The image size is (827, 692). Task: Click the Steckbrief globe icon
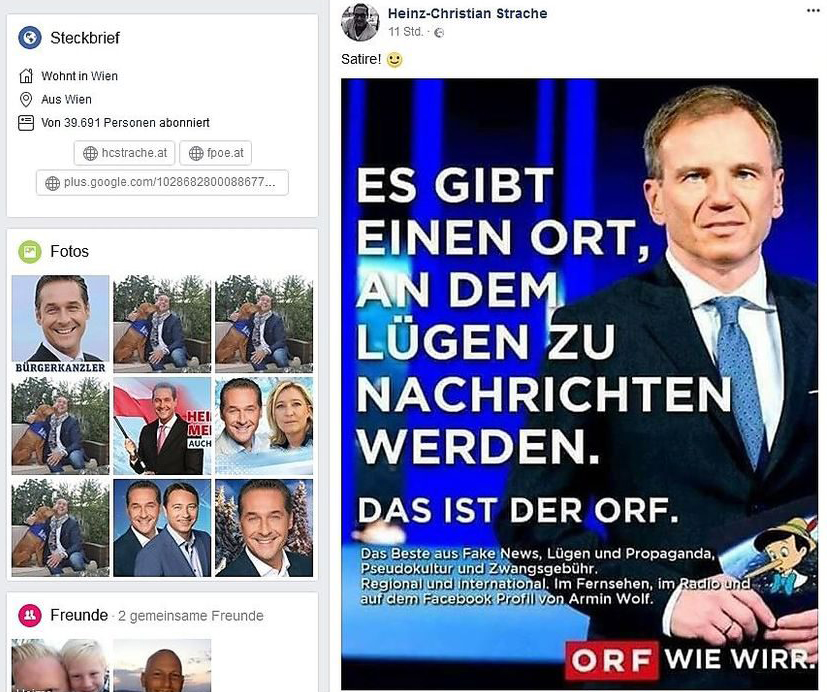(30, 38)
